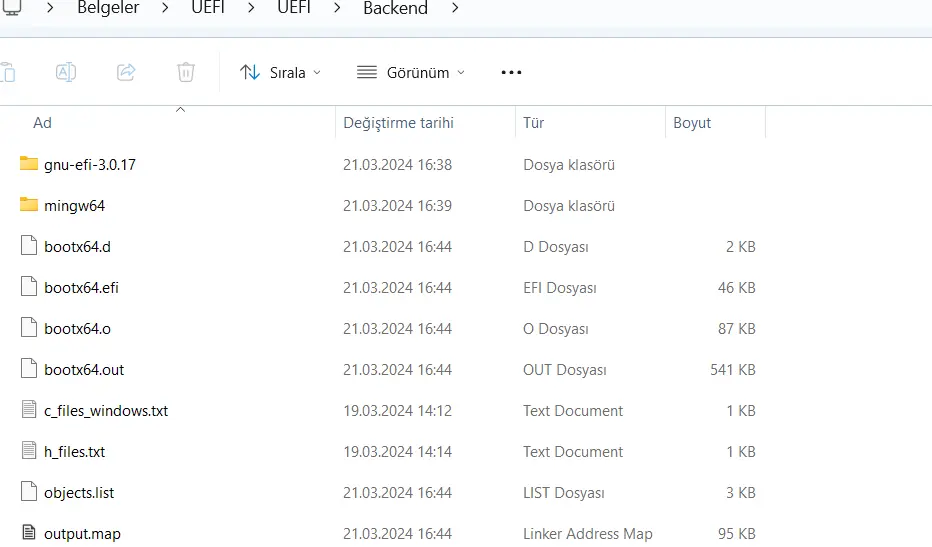The height and width of the screenshot is (547, 932).
Task: Navigate to Belgeler in breadcrumb
Action: click(x=108, y=8)
